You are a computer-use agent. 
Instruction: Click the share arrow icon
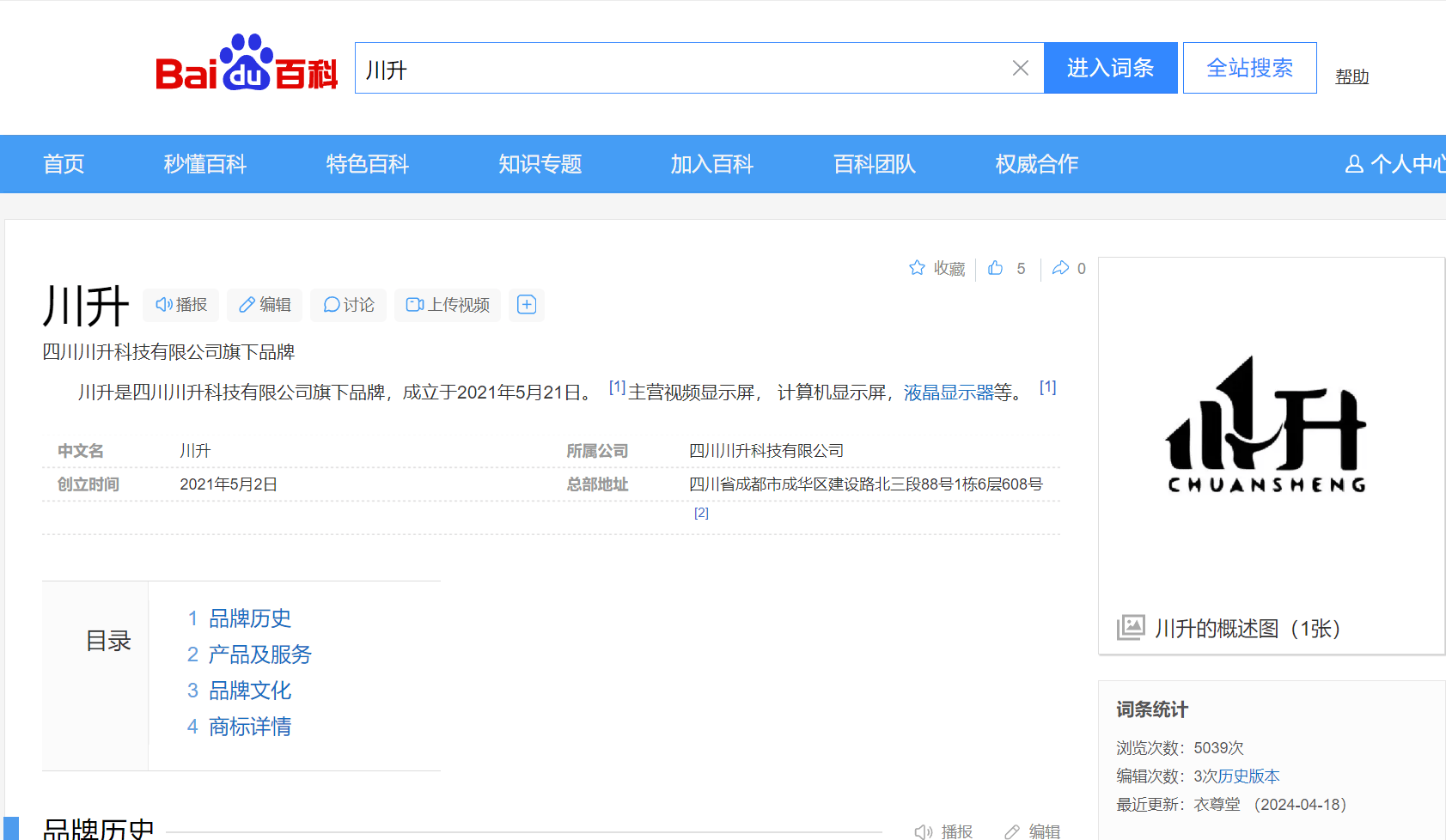coord(1061,268)
